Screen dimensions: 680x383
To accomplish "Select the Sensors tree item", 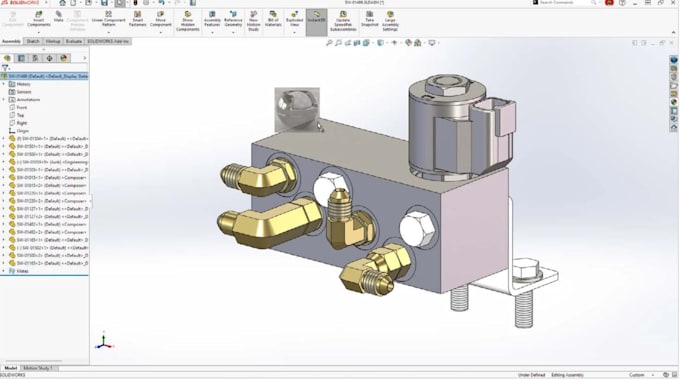I will click(x=24, y=92).
